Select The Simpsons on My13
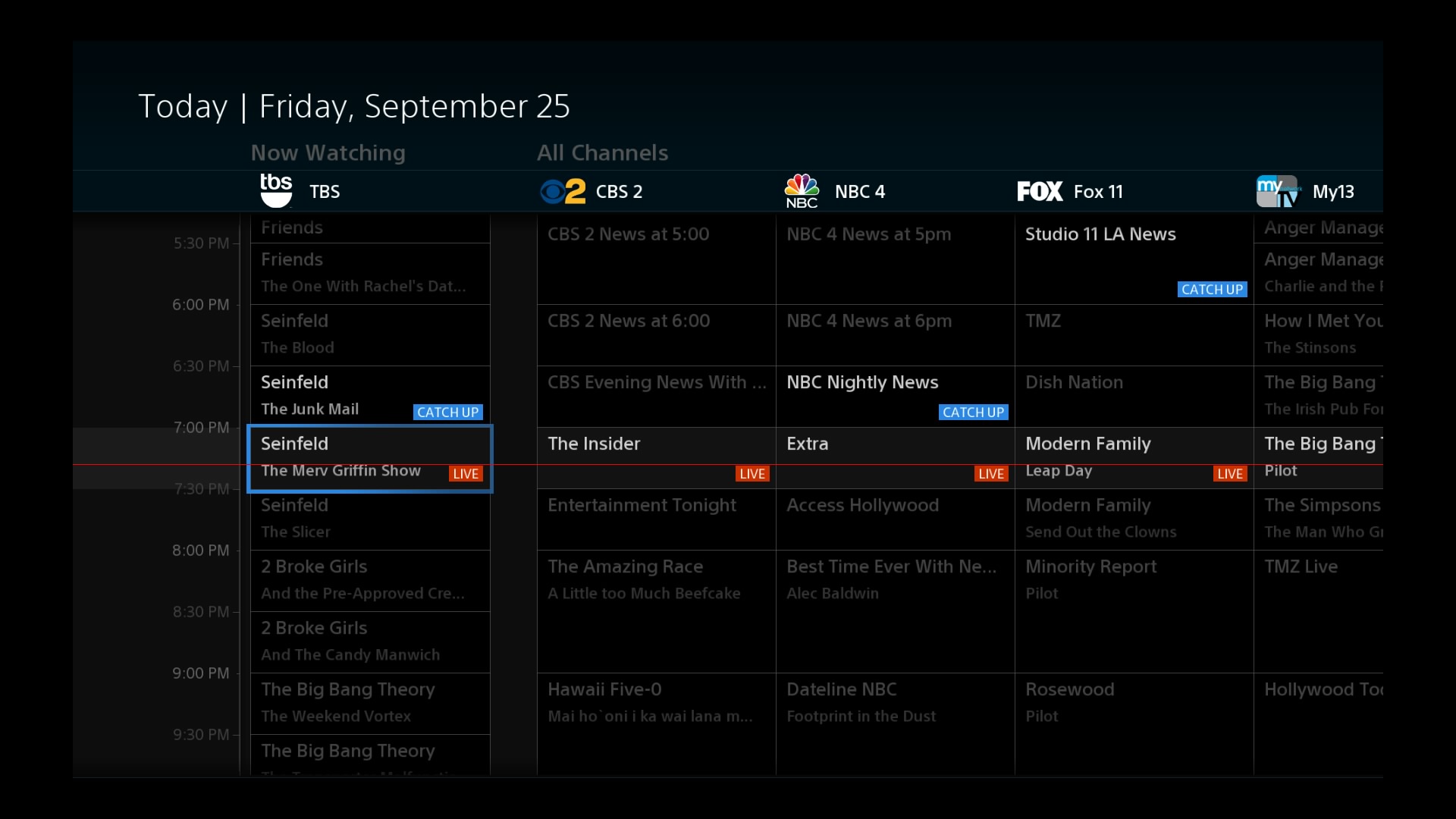The image size is (1456, 819). [x=1319, y=519]
